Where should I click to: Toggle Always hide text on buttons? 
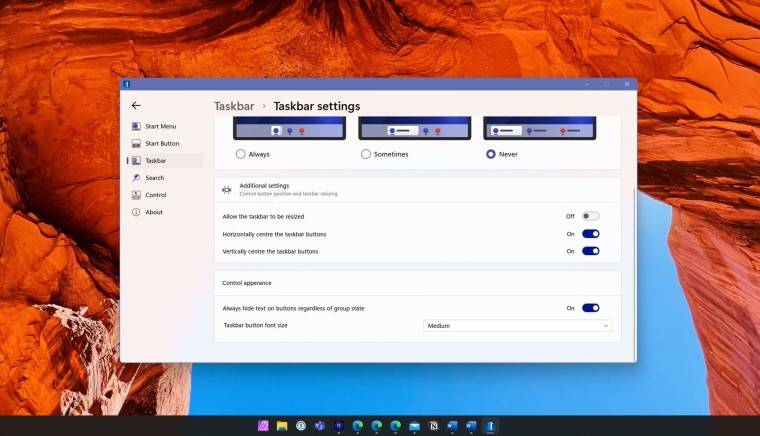point(590,308)
